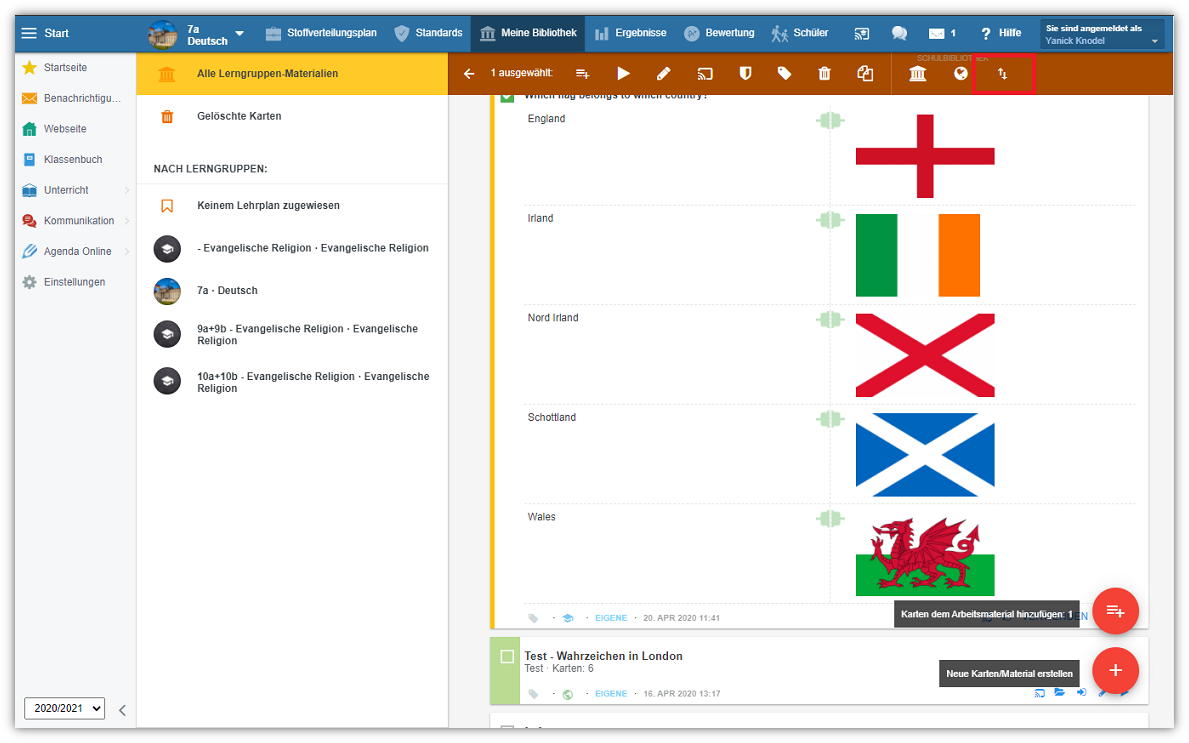Publish the card using the toolbar globe icon
Image resolution: width=1189 pixels, height=743 pixels.
(x=961, y=74)
